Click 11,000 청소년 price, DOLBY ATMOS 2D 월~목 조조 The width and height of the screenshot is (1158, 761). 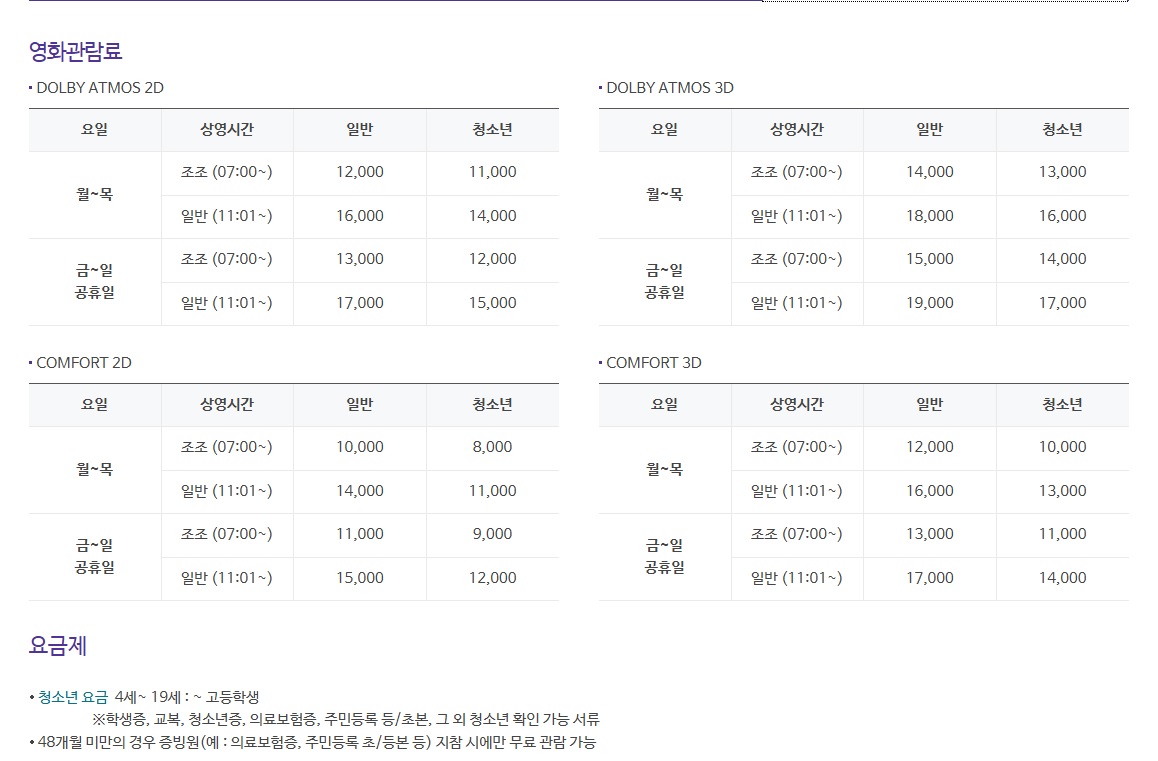(493, 172)
